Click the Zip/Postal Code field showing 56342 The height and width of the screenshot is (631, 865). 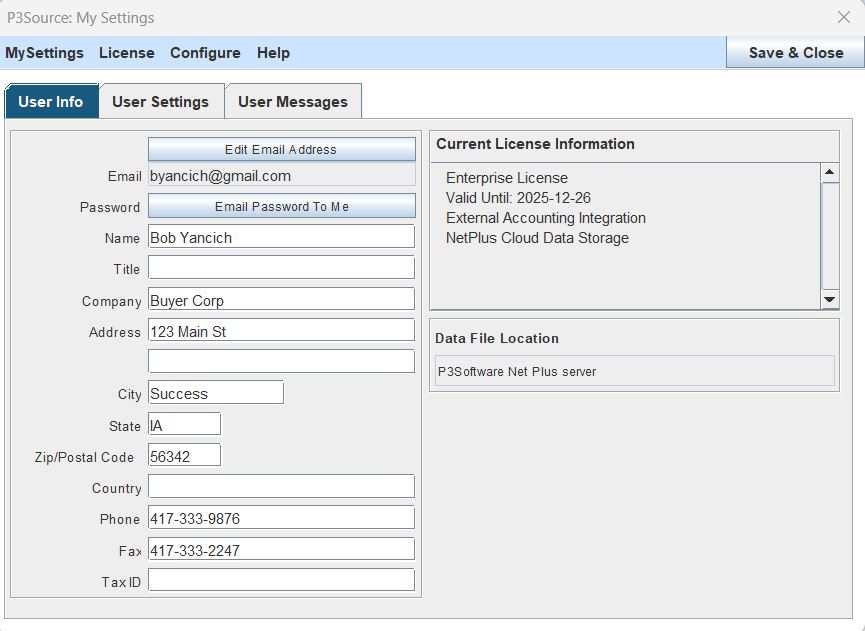point(184,454)
